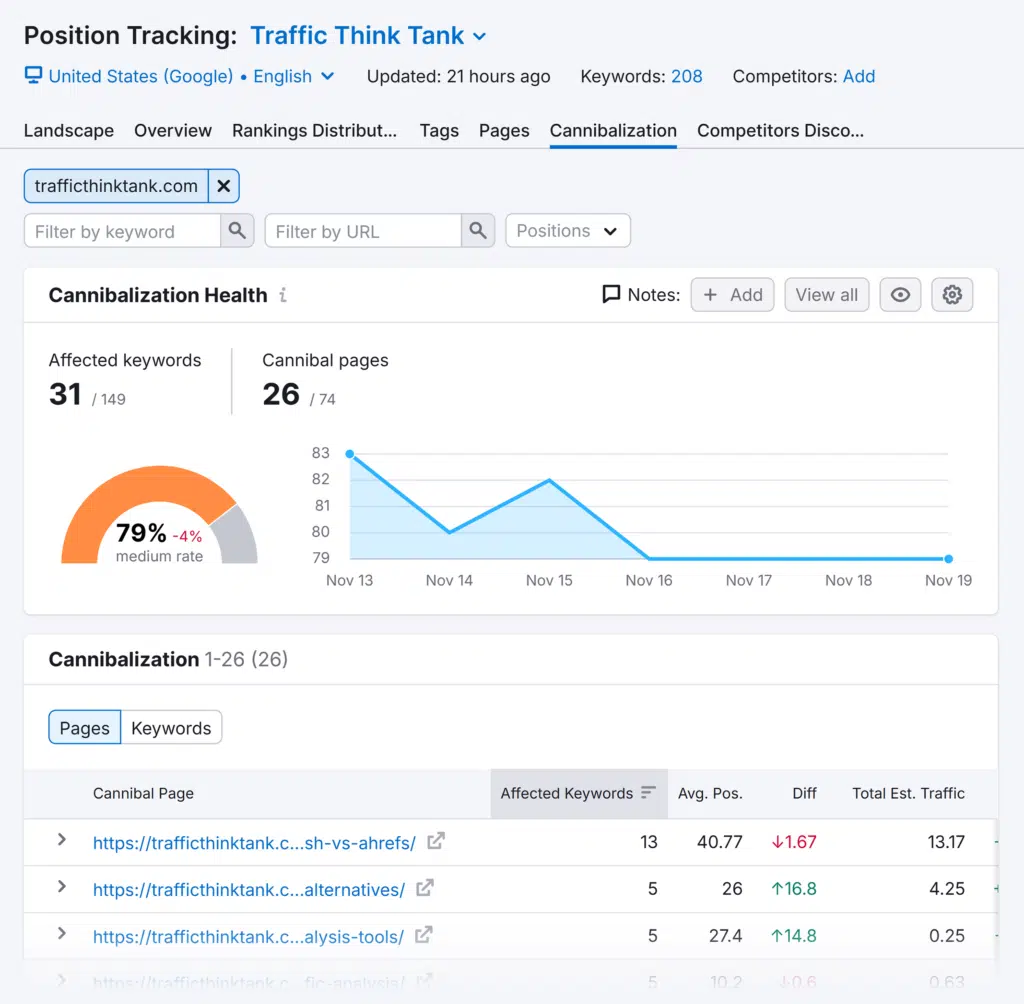Click sort icon in Affected Keywords column
Image resolution: width=1024 pixels, height=1004 pixels.
coord(649,793)
